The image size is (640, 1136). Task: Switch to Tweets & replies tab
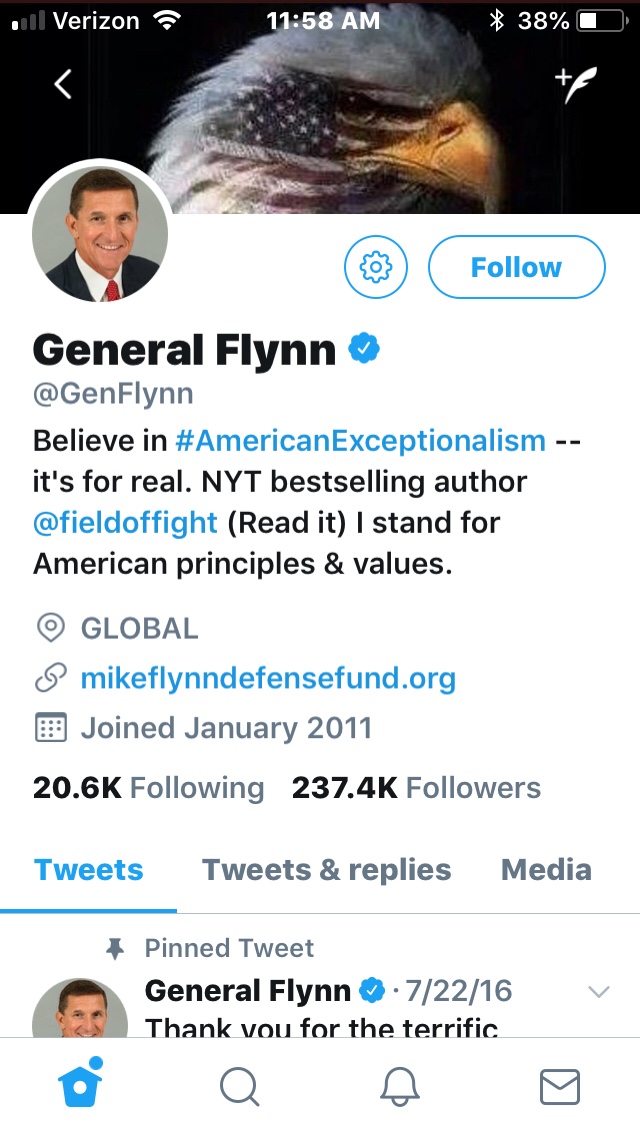pyautogui.click(x=326, y=870)
